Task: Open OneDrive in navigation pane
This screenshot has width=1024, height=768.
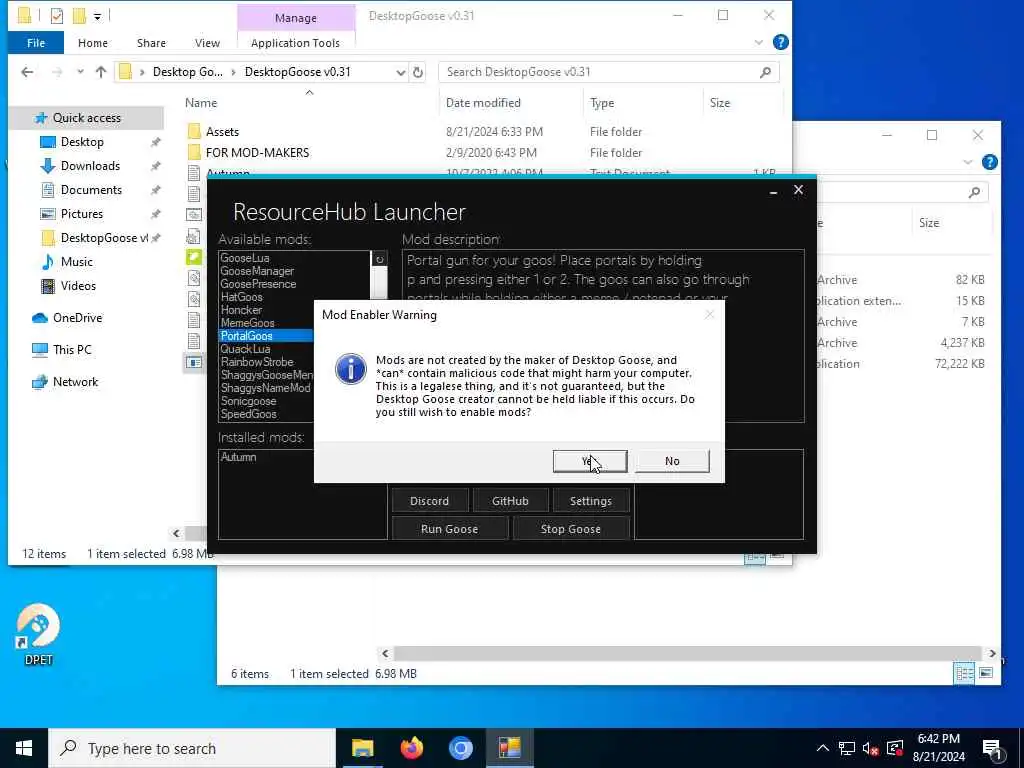Action: pyautogui.click(x=77, y=318)
